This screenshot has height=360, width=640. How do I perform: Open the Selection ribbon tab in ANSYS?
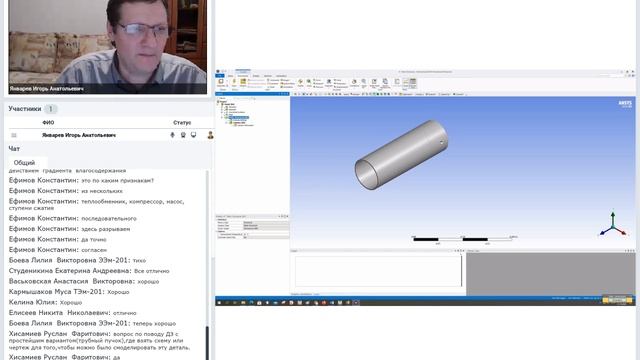[268, 76]
